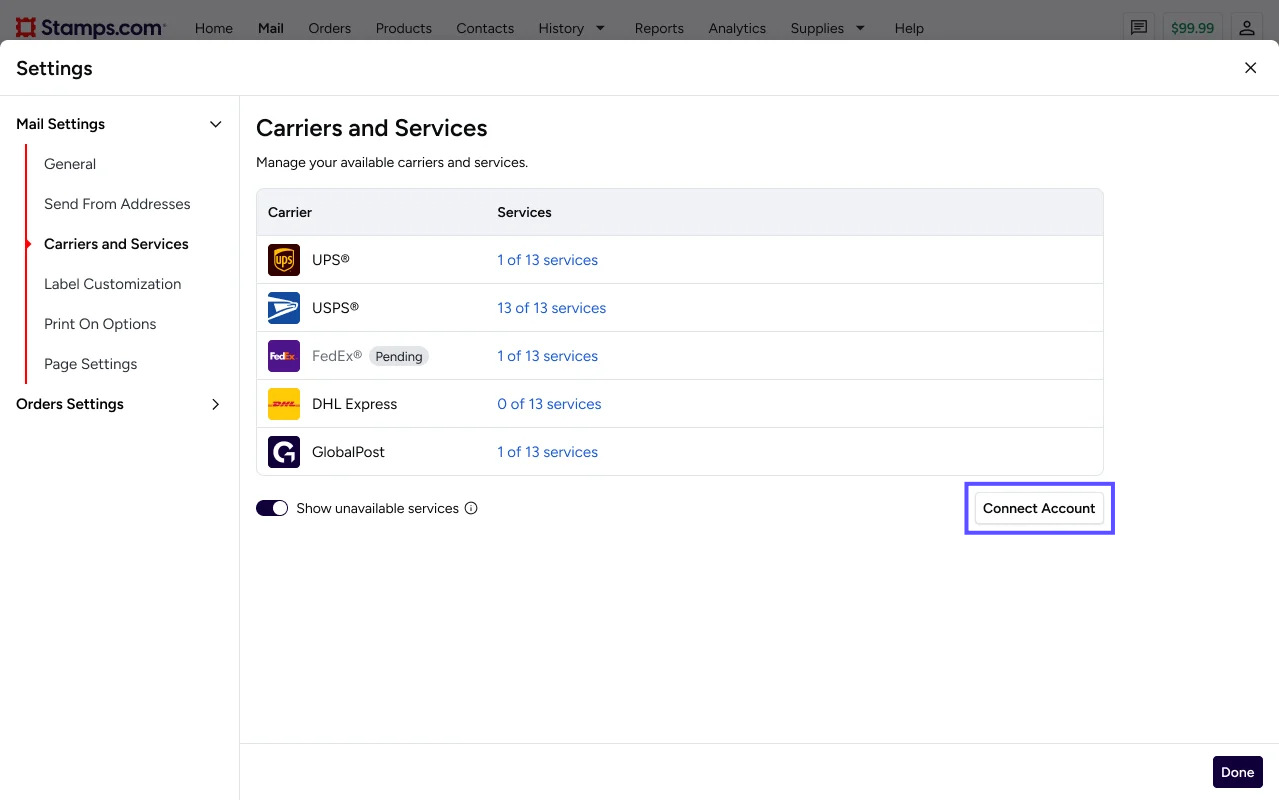Click the Services column header
1279x800 pixels.
524,212
